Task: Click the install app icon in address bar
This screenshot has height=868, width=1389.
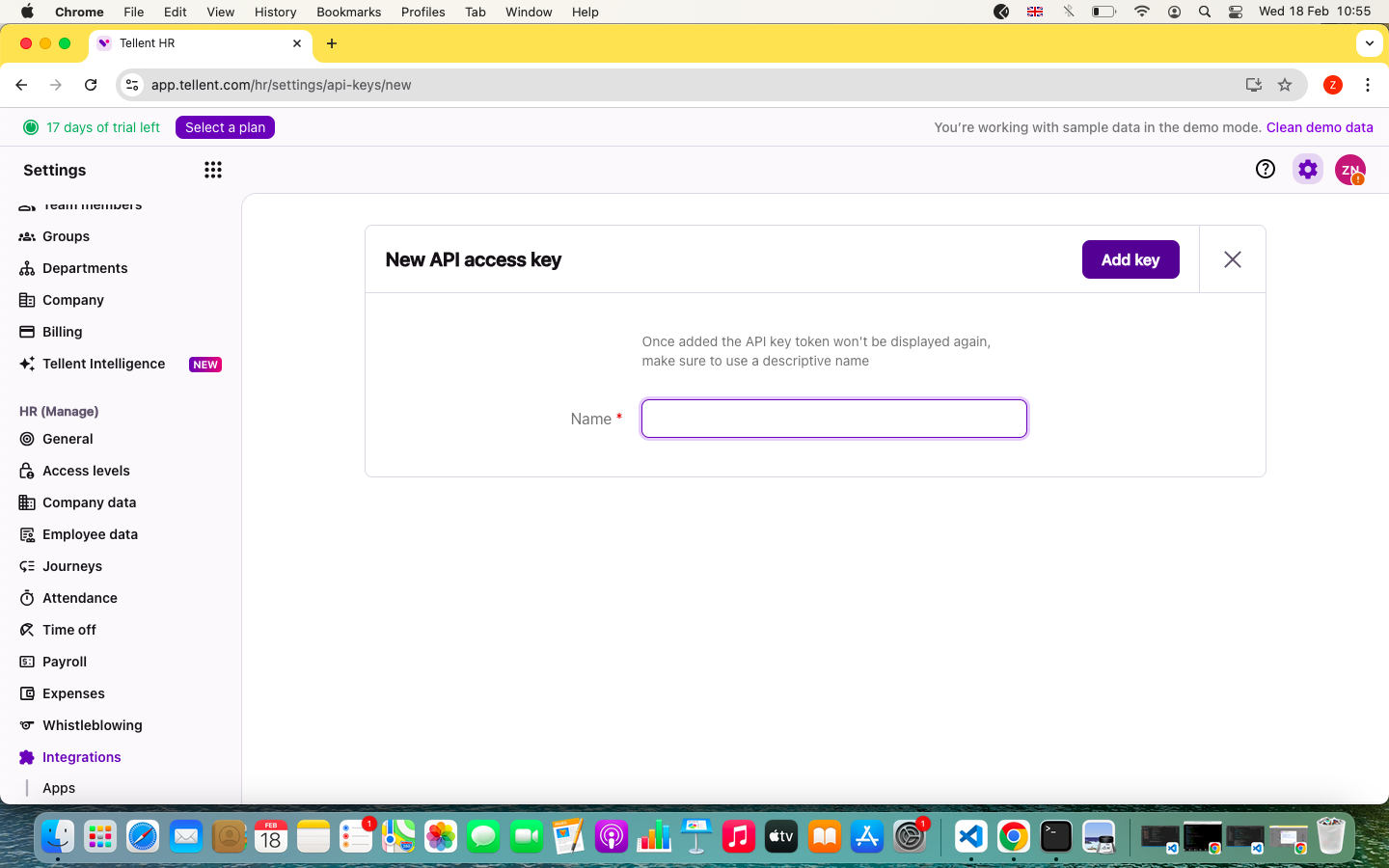Action: coord(1254,85)
